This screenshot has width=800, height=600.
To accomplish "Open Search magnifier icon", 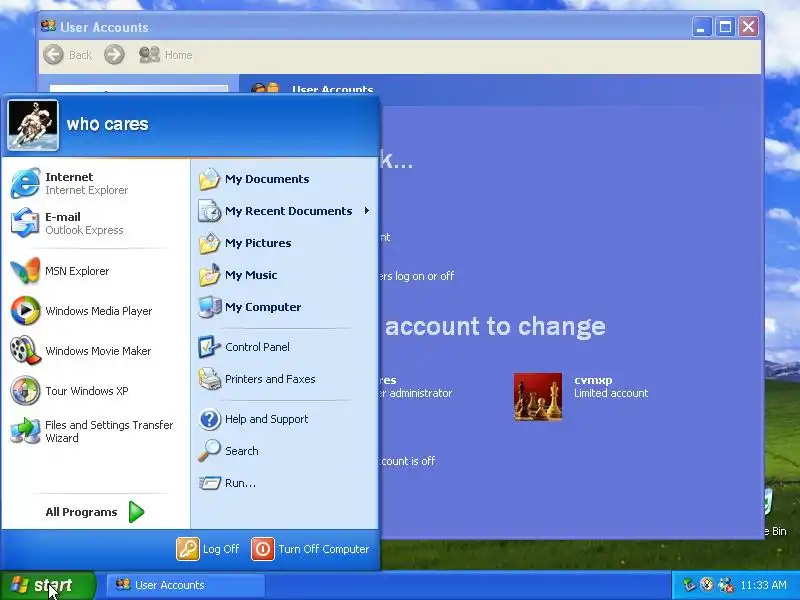I will point(209,451).
